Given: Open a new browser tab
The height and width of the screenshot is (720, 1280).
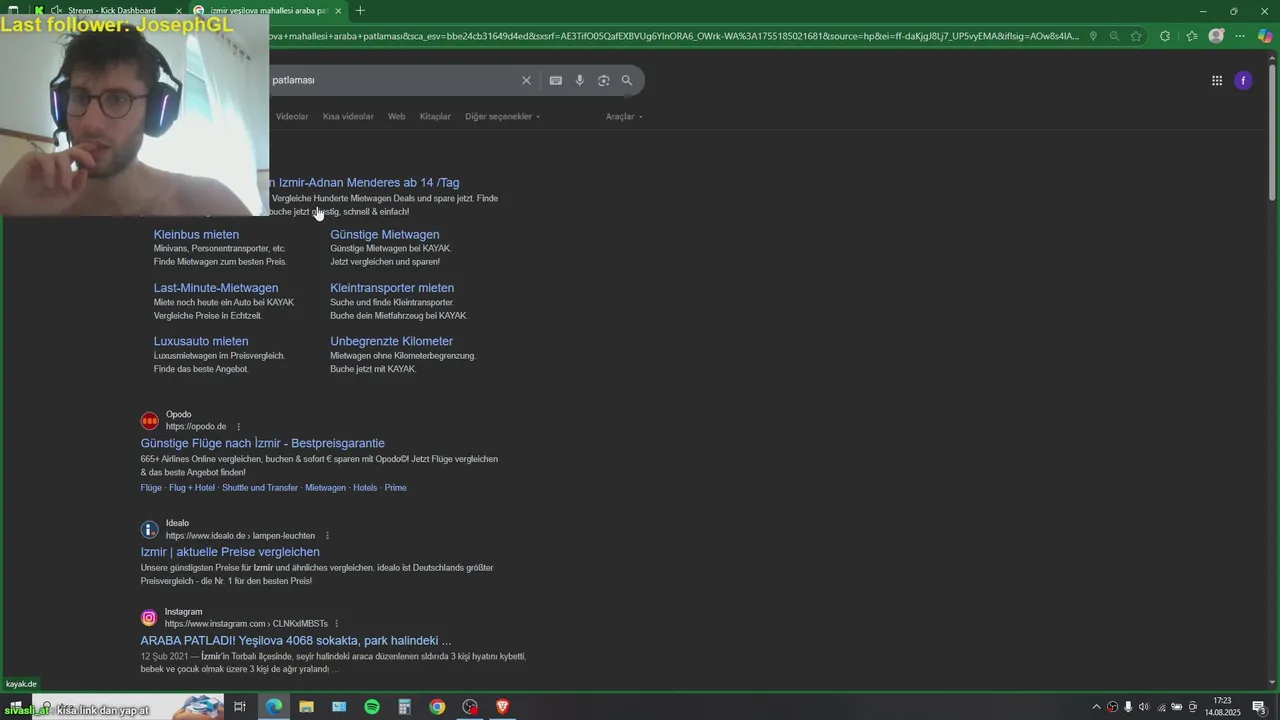Looking at the screenshot, I should point(360,11).
